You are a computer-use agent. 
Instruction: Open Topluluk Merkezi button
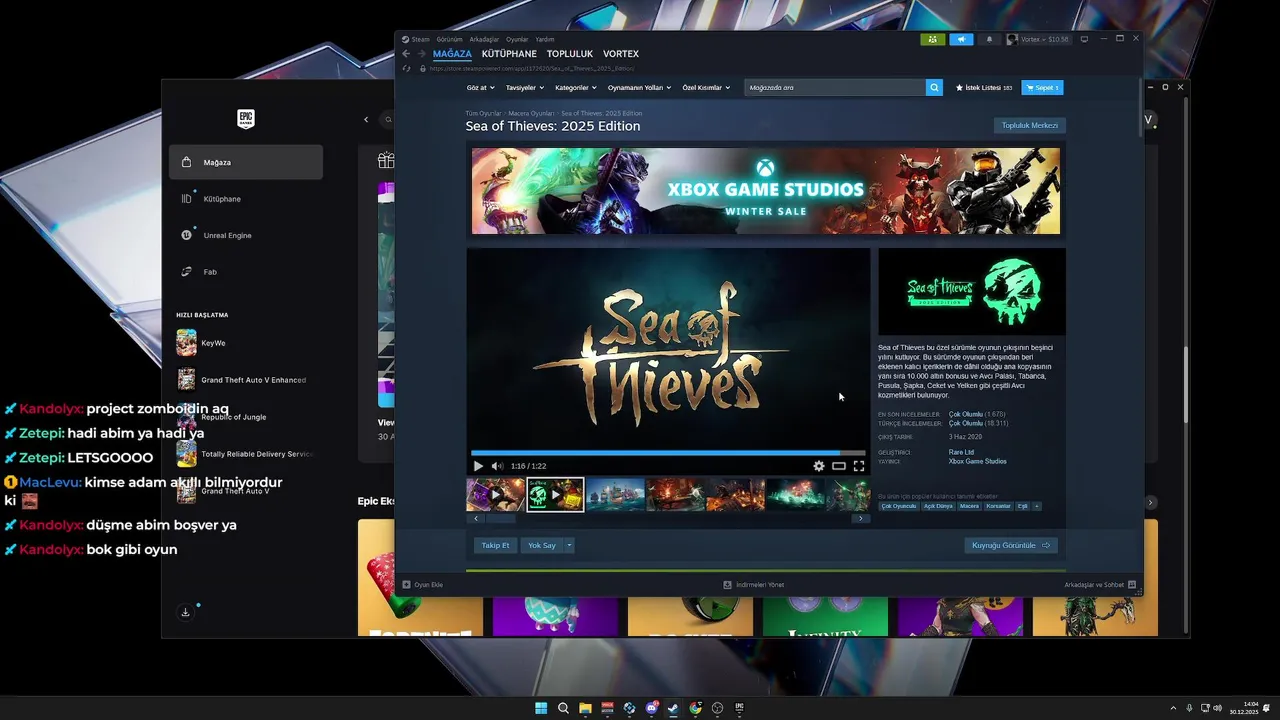pos(1030,125)
